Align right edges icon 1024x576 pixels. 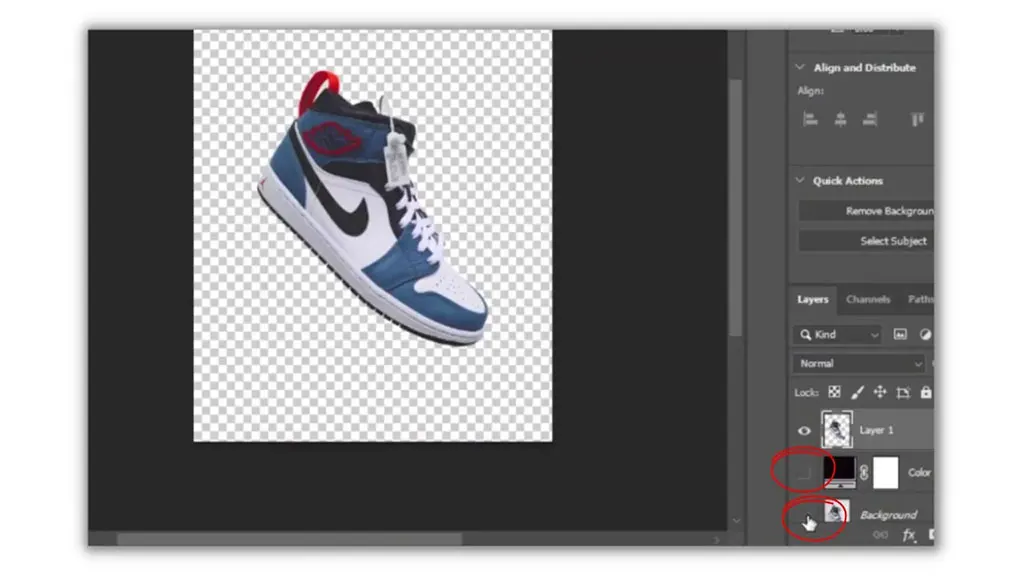pyautogui.click(x=870, y=119)
